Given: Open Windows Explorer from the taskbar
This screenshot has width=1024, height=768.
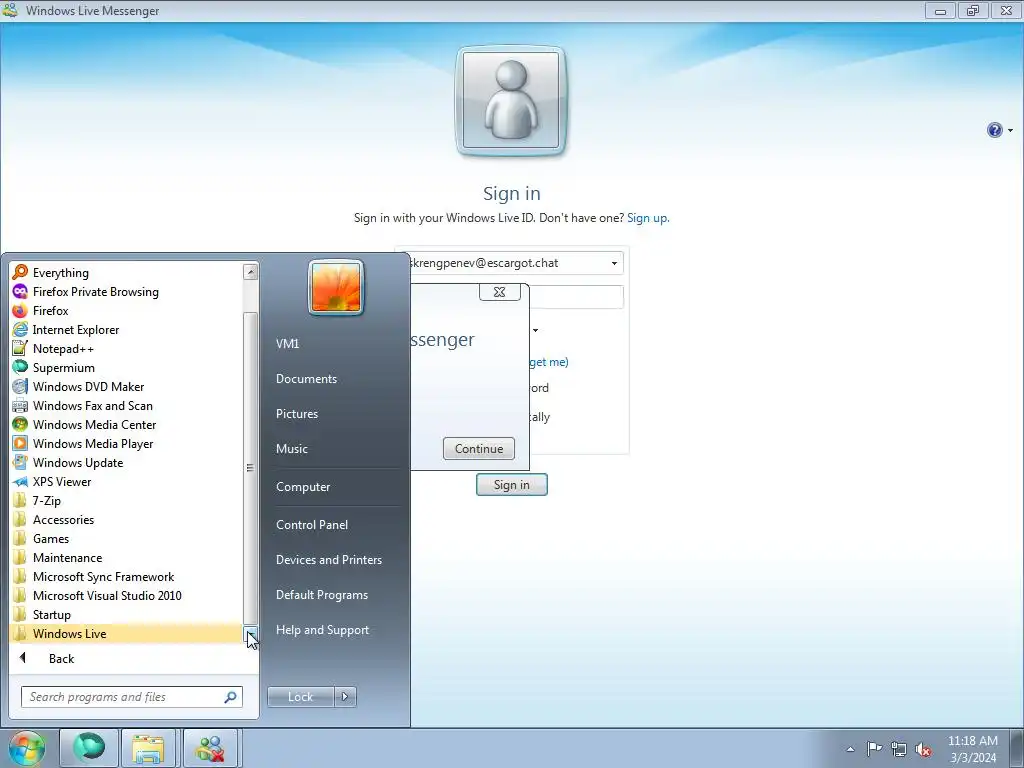Looking at the screenshot, I should pyautogui.click(x=148, y=748).
